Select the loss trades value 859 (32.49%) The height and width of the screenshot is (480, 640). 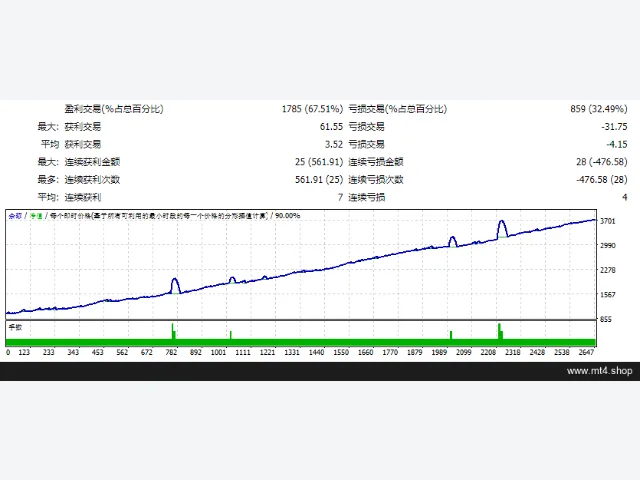point(599,109)
